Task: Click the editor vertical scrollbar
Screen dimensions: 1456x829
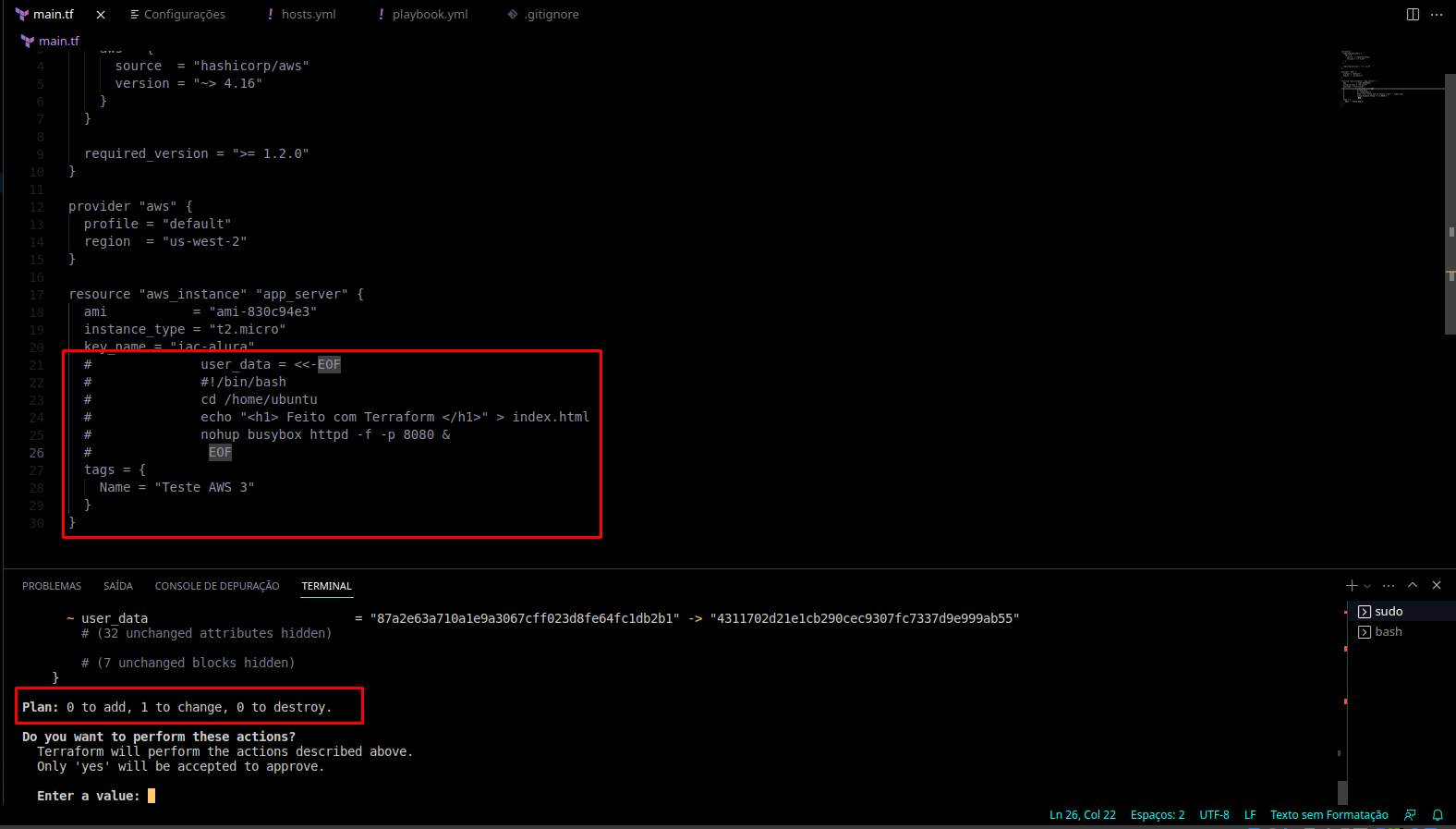Action: pyautogui.click(x=1450, y=203)
